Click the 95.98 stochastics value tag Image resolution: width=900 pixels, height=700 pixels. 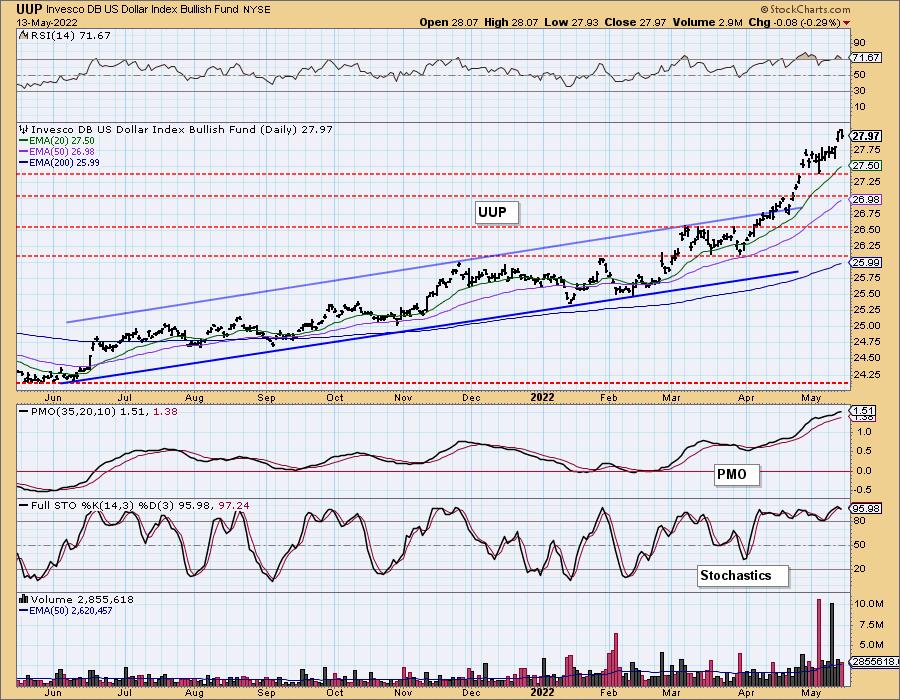(x=866, y=509)
